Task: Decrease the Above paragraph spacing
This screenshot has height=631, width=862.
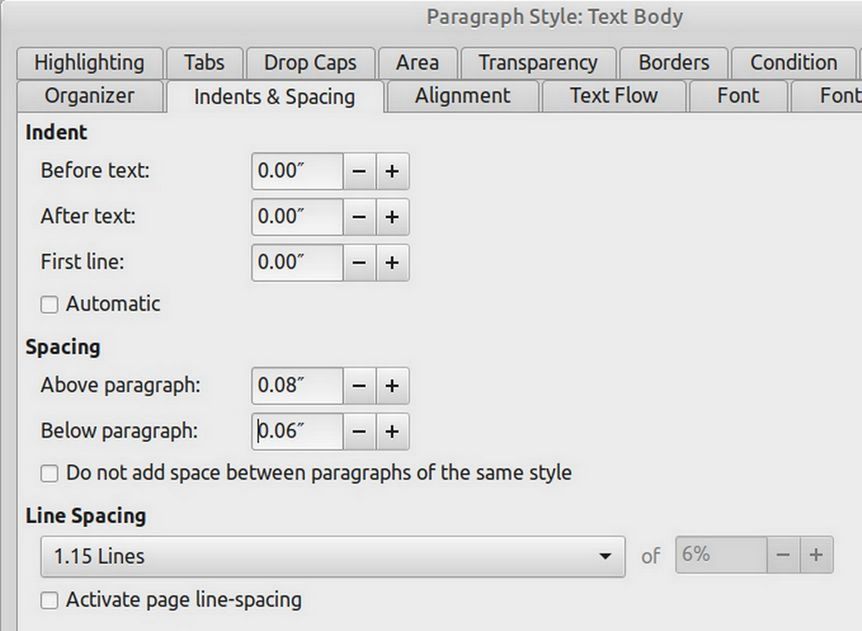Action: (359, 385)
